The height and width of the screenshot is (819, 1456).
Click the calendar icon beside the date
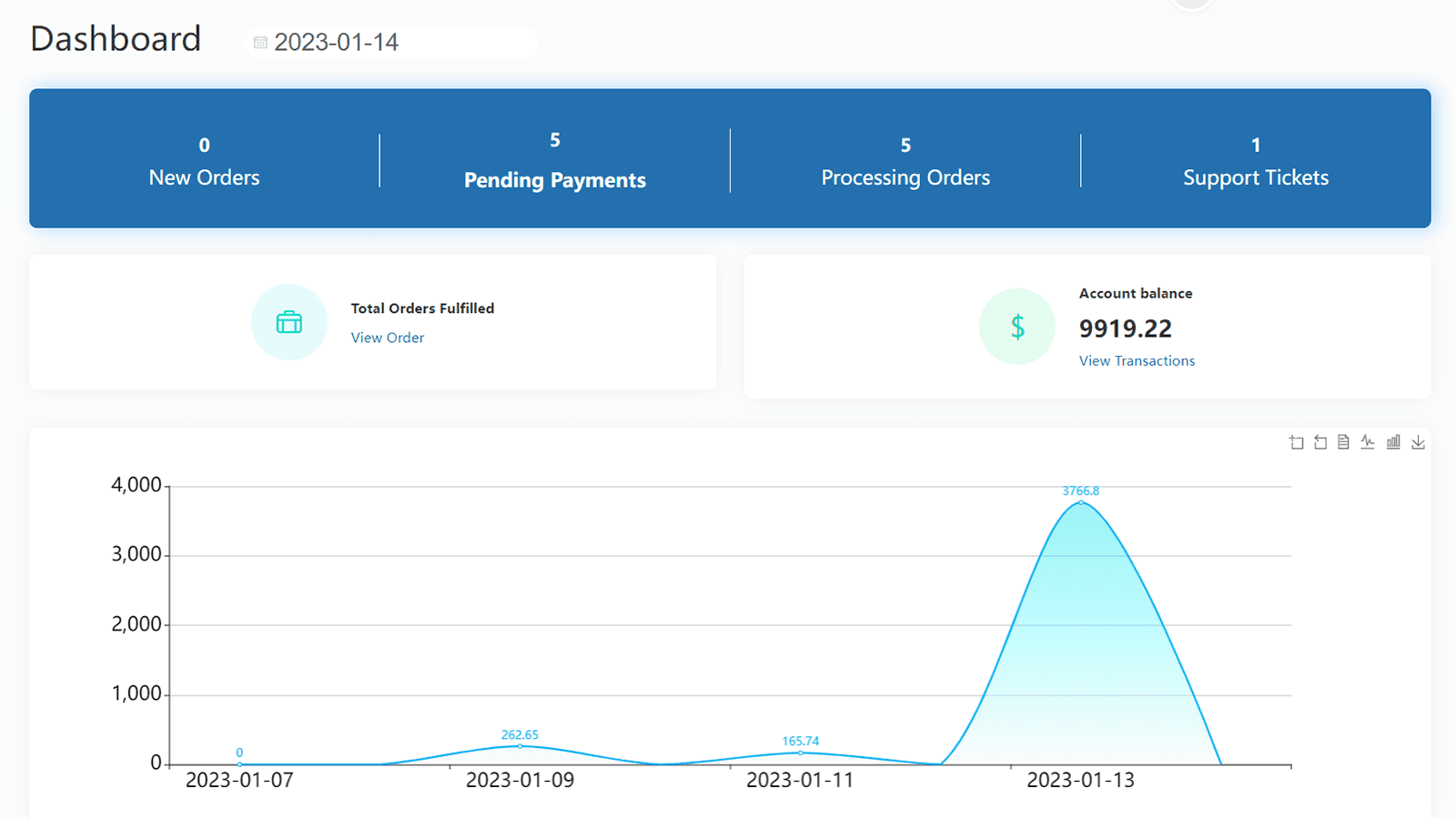pyautogui.click(x=260, y=43)
